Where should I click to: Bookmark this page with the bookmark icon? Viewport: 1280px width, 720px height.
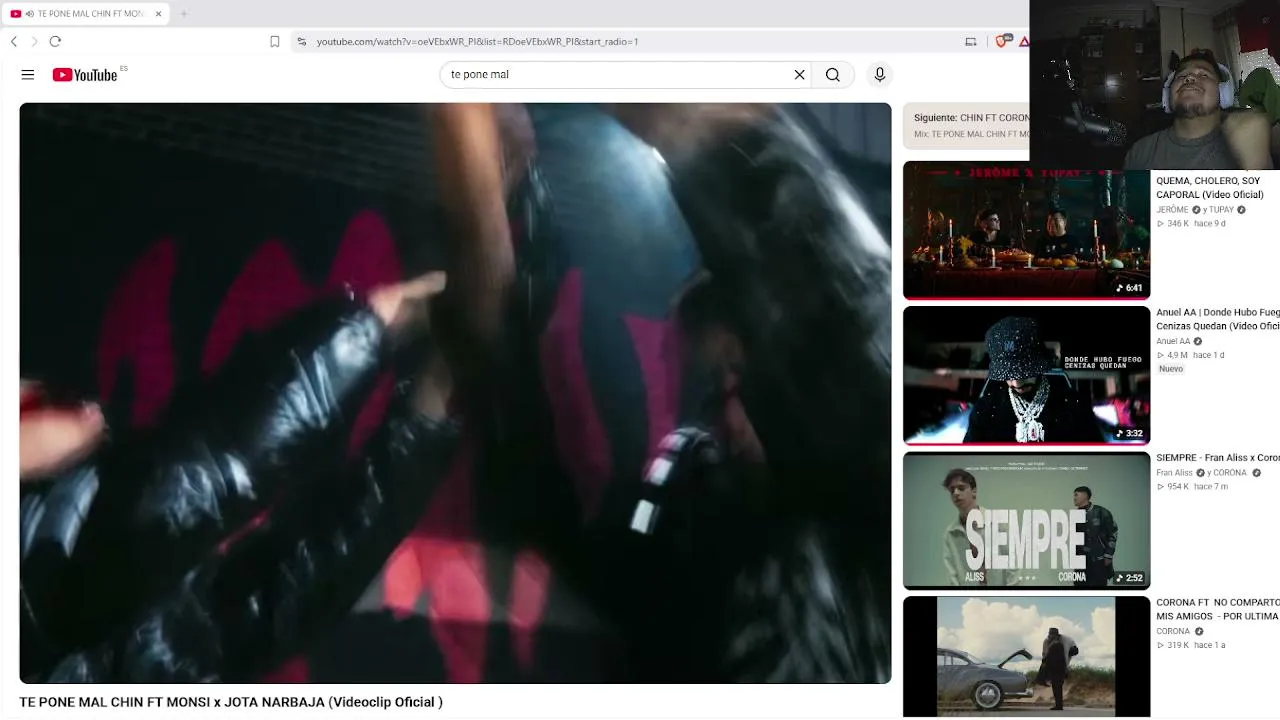click(x=275, y=41)
